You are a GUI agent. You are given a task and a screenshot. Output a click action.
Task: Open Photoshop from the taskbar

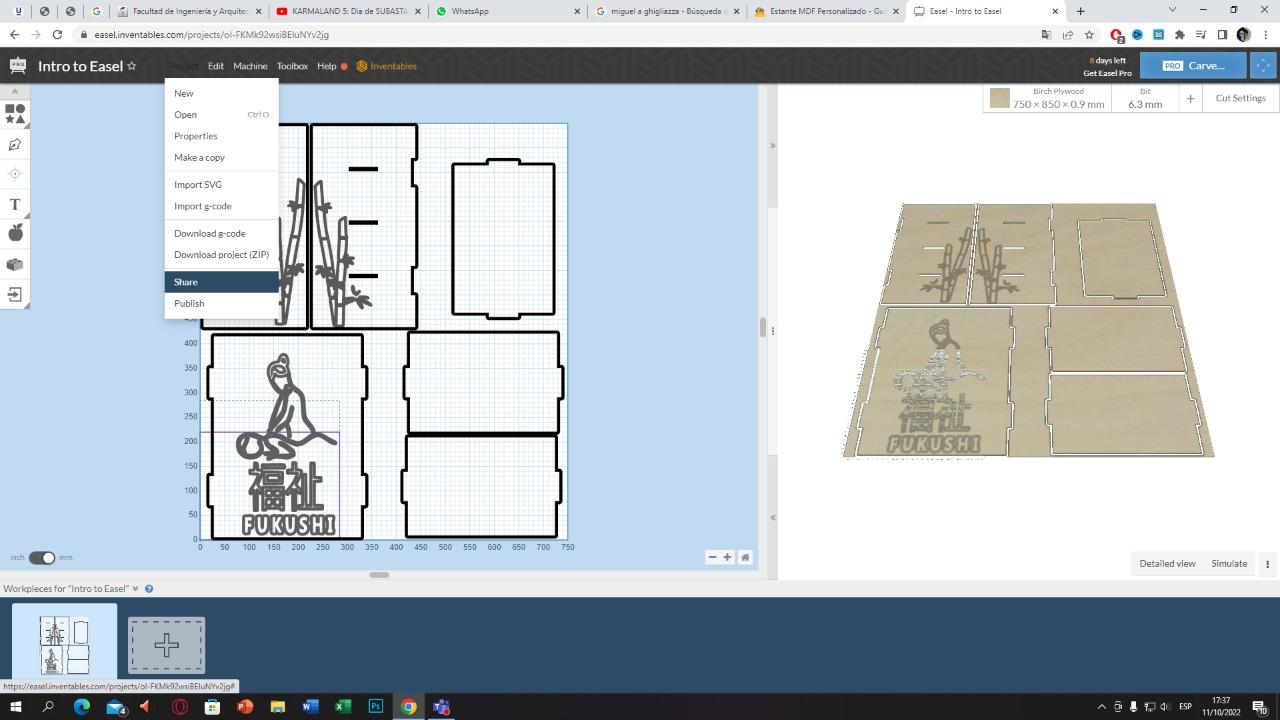click(x=376, y=707)
